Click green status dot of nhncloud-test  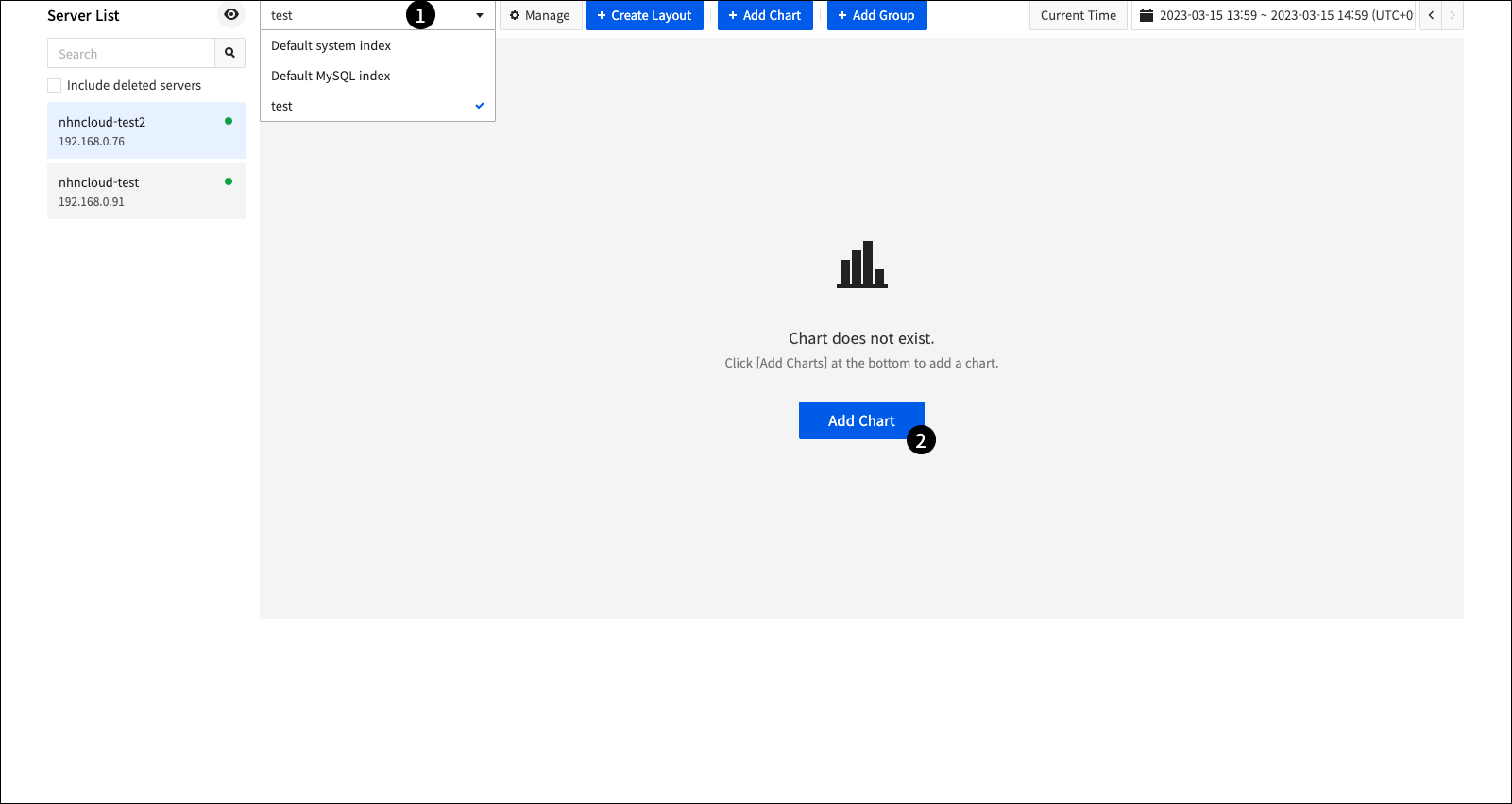coord(229,181)
